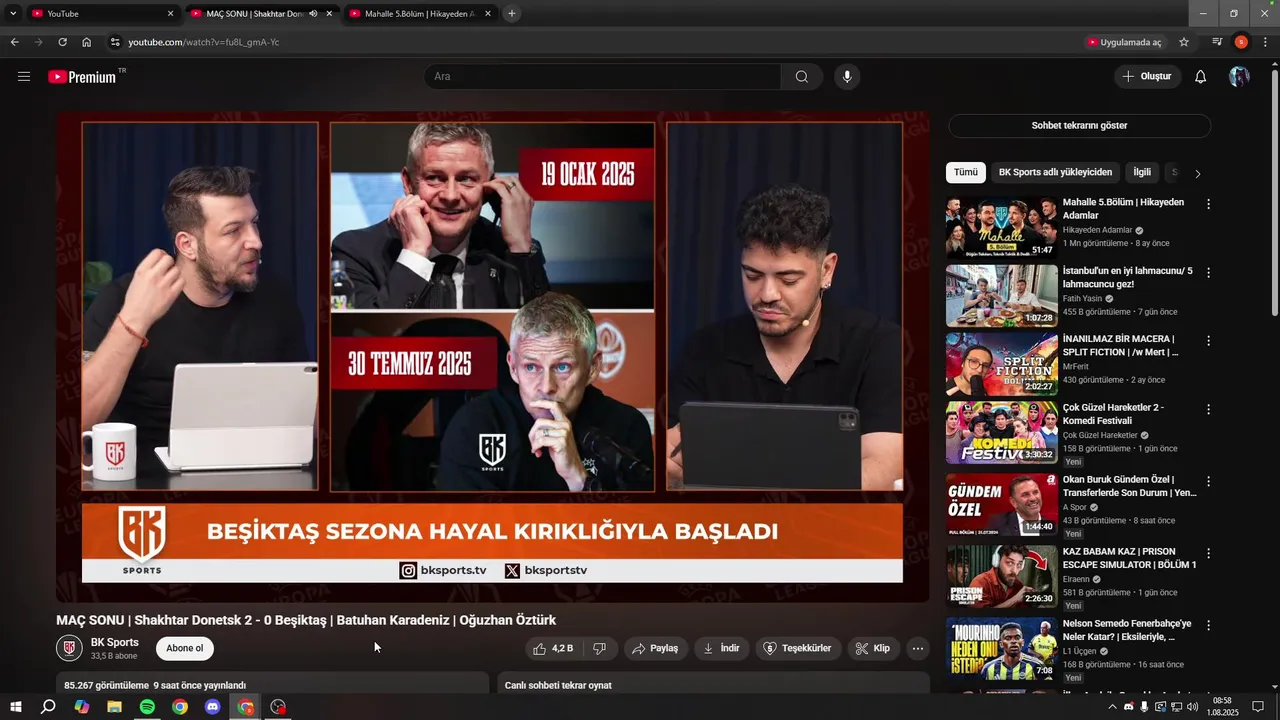Bookmark this page with star icon
The height and width of the screenshot is (720, 1280).
[x=1184, y=42]
